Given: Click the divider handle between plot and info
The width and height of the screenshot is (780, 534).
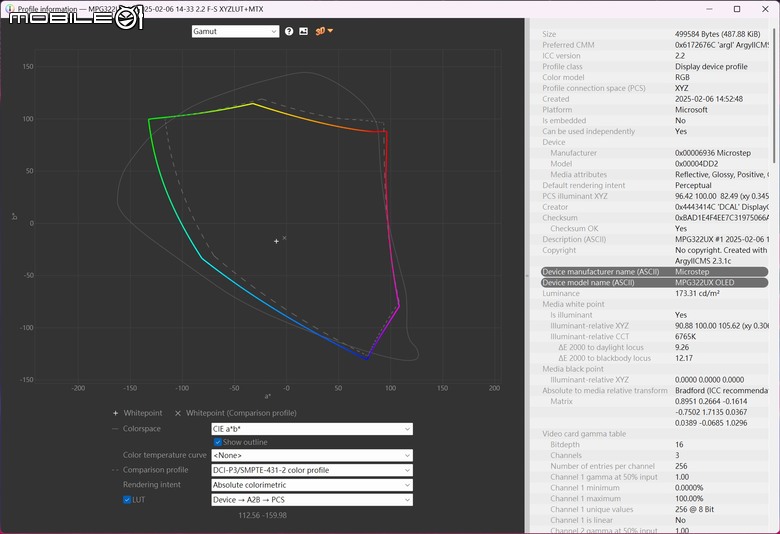Looking at the screenshot, I should pos(527,275).
